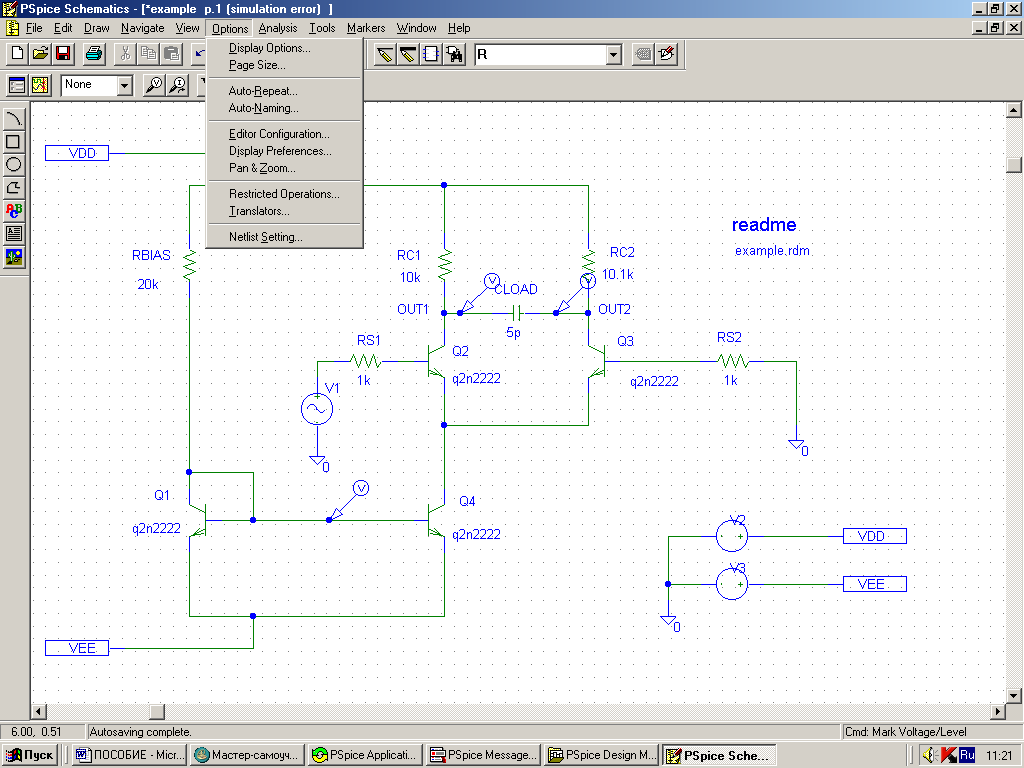This screenshot has height=768, width=1024.
Task: Copy the selected item
Action: (x=148, y=54)
